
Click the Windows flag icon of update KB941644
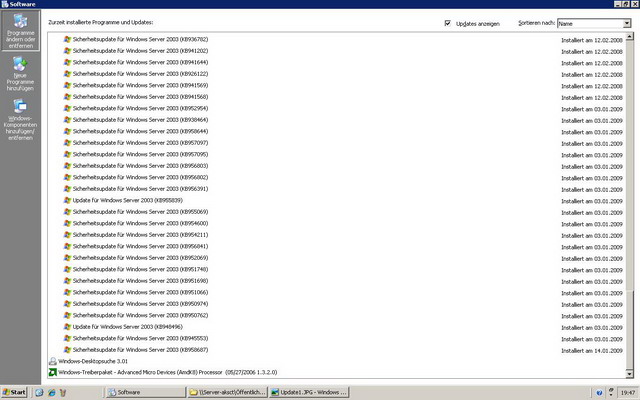67,62
